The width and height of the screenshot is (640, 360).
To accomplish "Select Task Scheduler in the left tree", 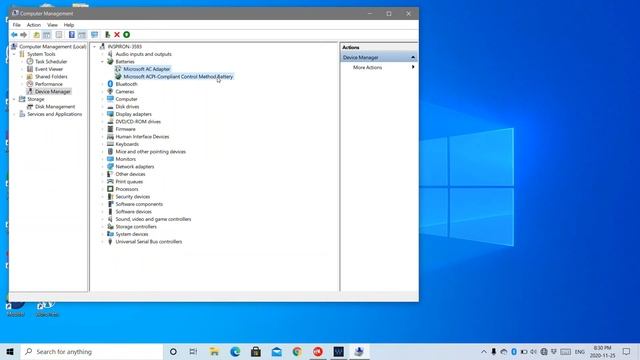I will point(51,62).
